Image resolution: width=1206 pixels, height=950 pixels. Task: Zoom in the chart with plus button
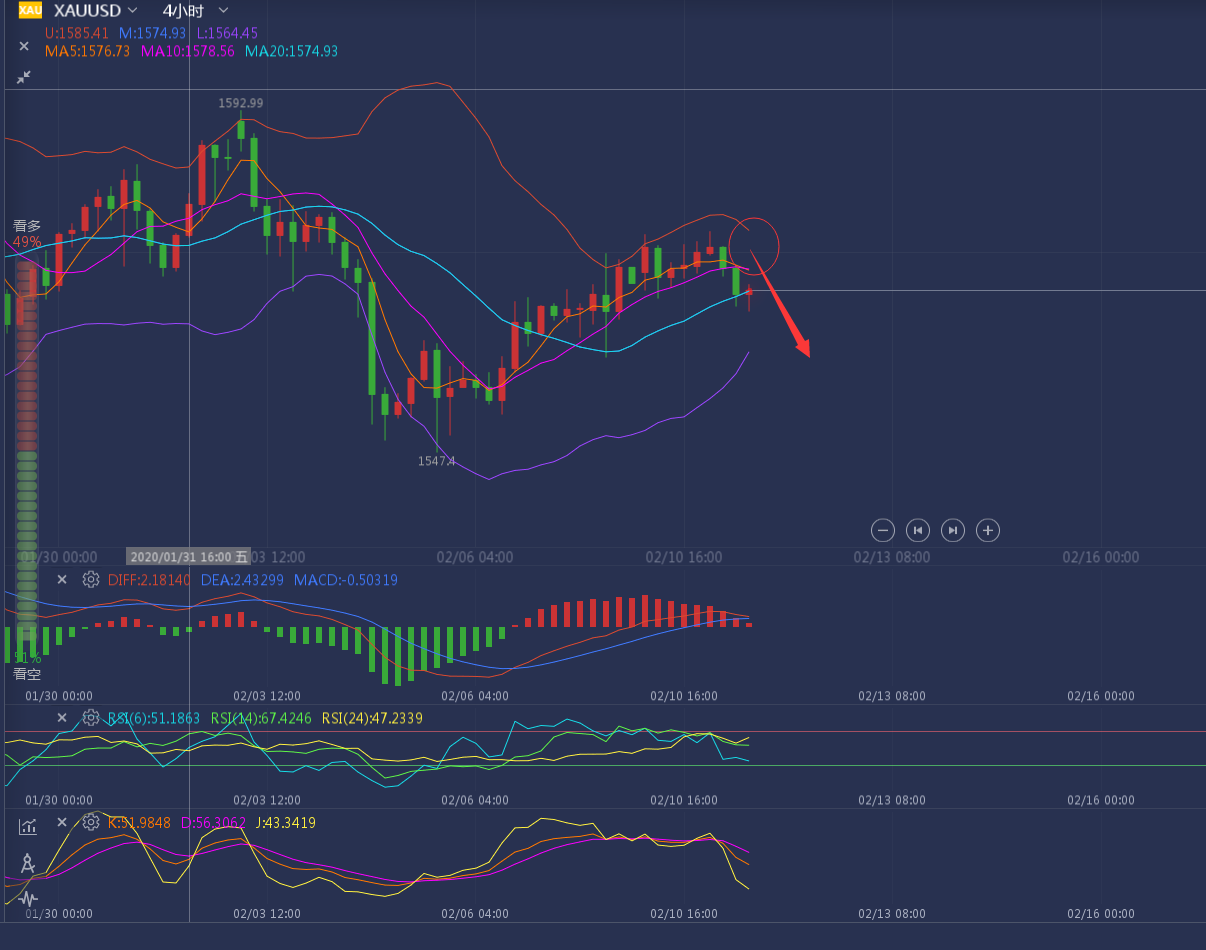(988, 530)
